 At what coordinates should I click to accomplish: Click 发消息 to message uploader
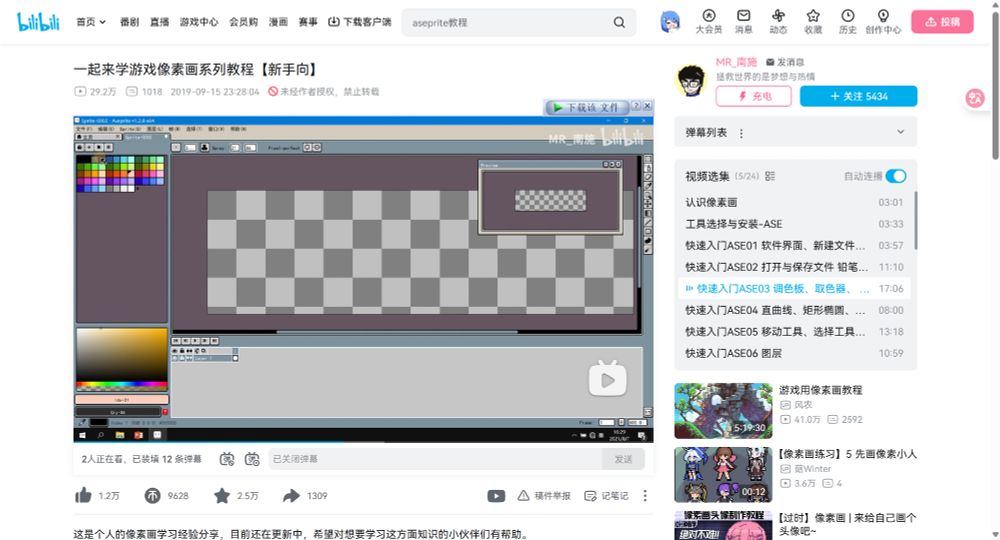[785, 62]
